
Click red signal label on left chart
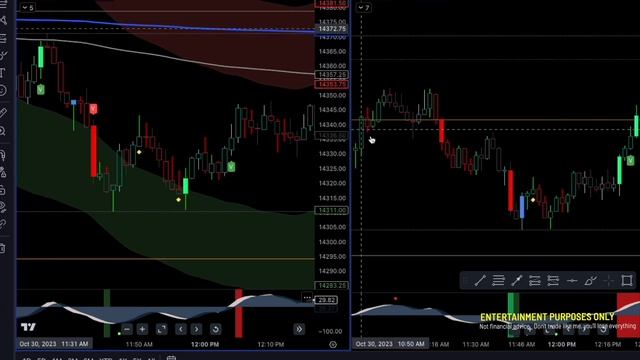93,109
